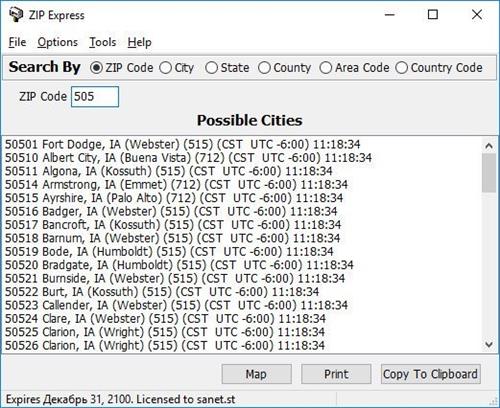Choose State as search criterion

(212, 68)
